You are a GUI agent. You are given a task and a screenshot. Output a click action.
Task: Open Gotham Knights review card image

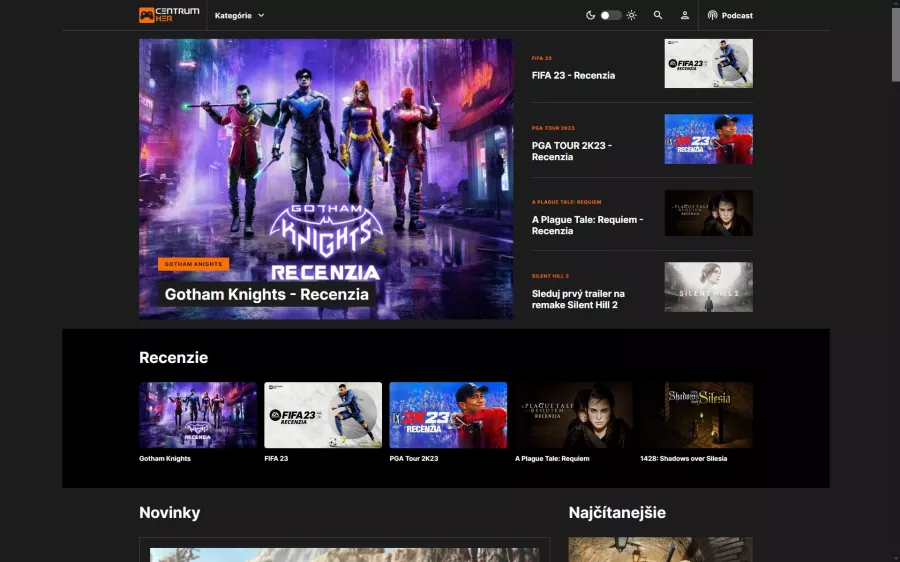[197, 415]
